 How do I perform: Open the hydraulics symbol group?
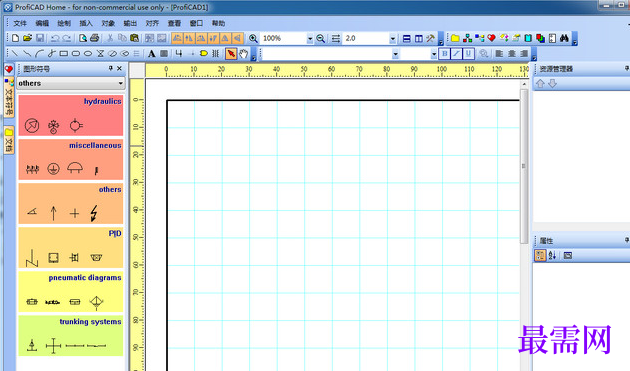point(71,115)
